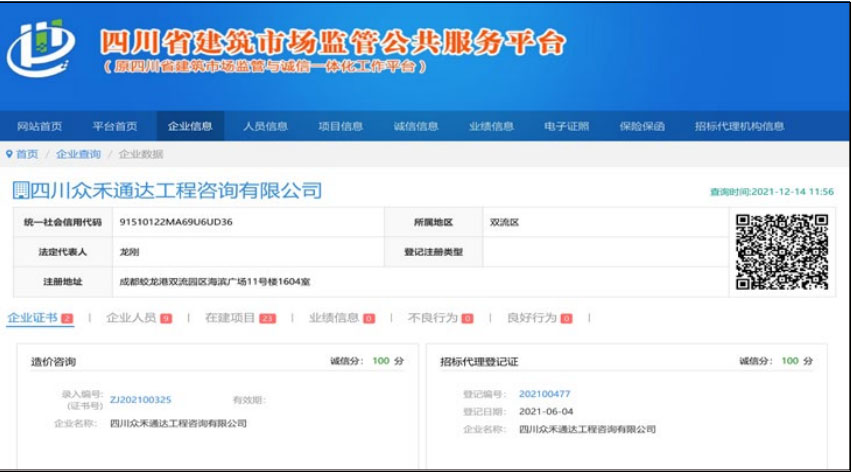Select 企业信息 navigation item
Image resolution: width=852 pixels, height=474 pixels.
pos(190,126)
